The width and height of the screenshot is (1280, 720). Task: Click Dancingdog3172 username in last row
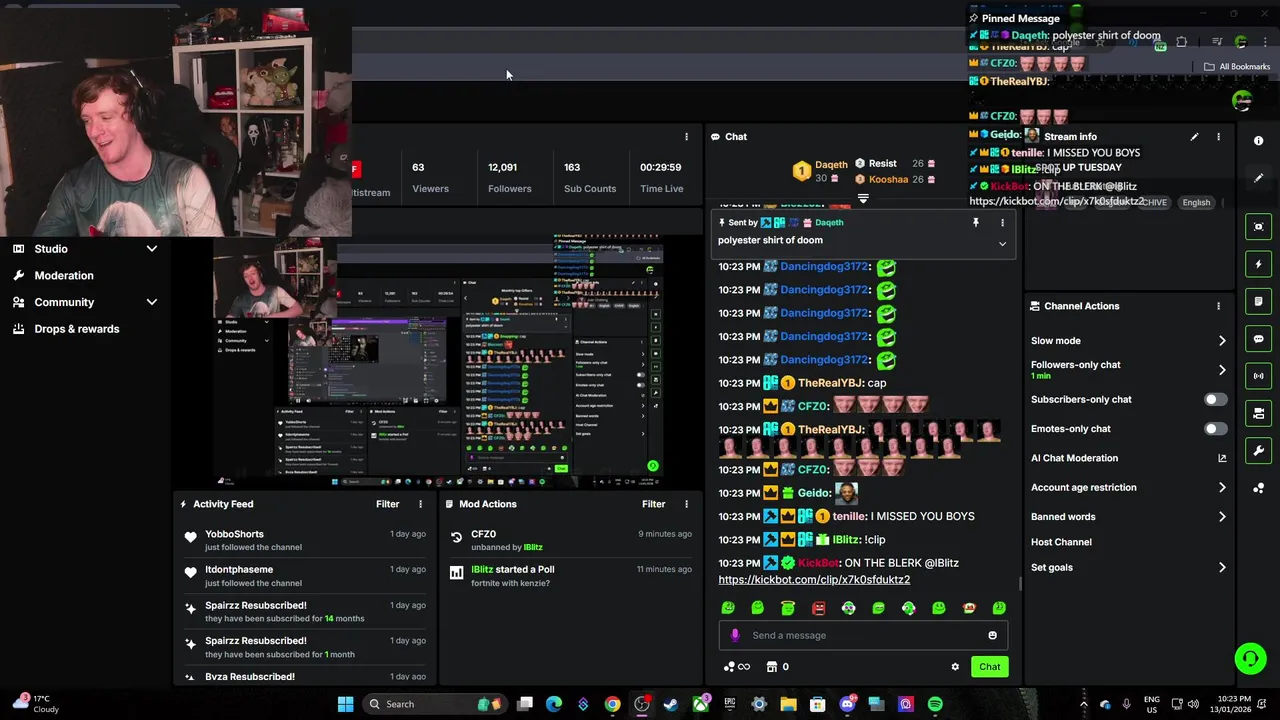(824, 360)
